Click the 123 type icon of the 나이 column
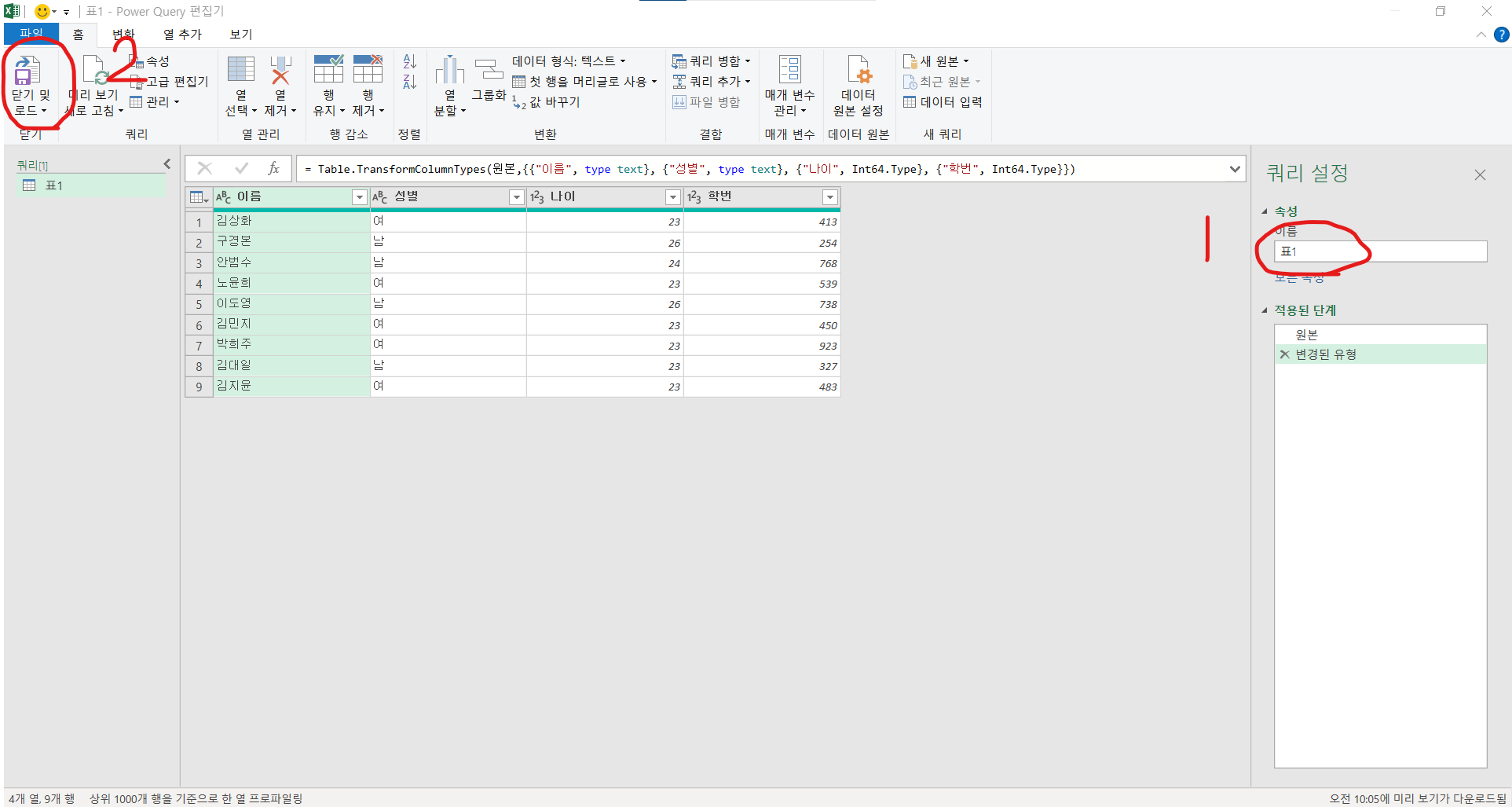This screenshot has width=1512, height=807. tap(537, 197)
